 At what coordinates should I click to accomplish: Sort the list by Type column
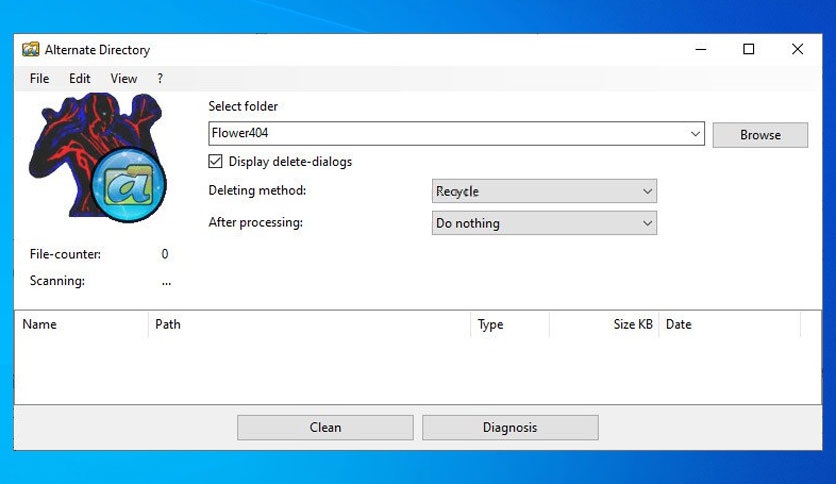coord(509,324)
